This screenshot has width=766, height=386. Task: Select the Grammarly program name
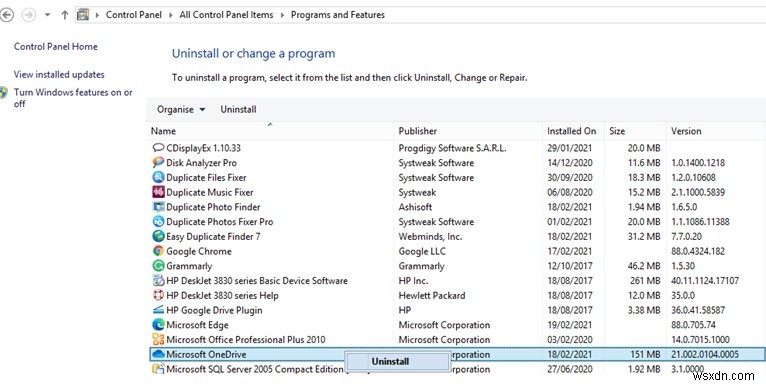click(189, 266)
